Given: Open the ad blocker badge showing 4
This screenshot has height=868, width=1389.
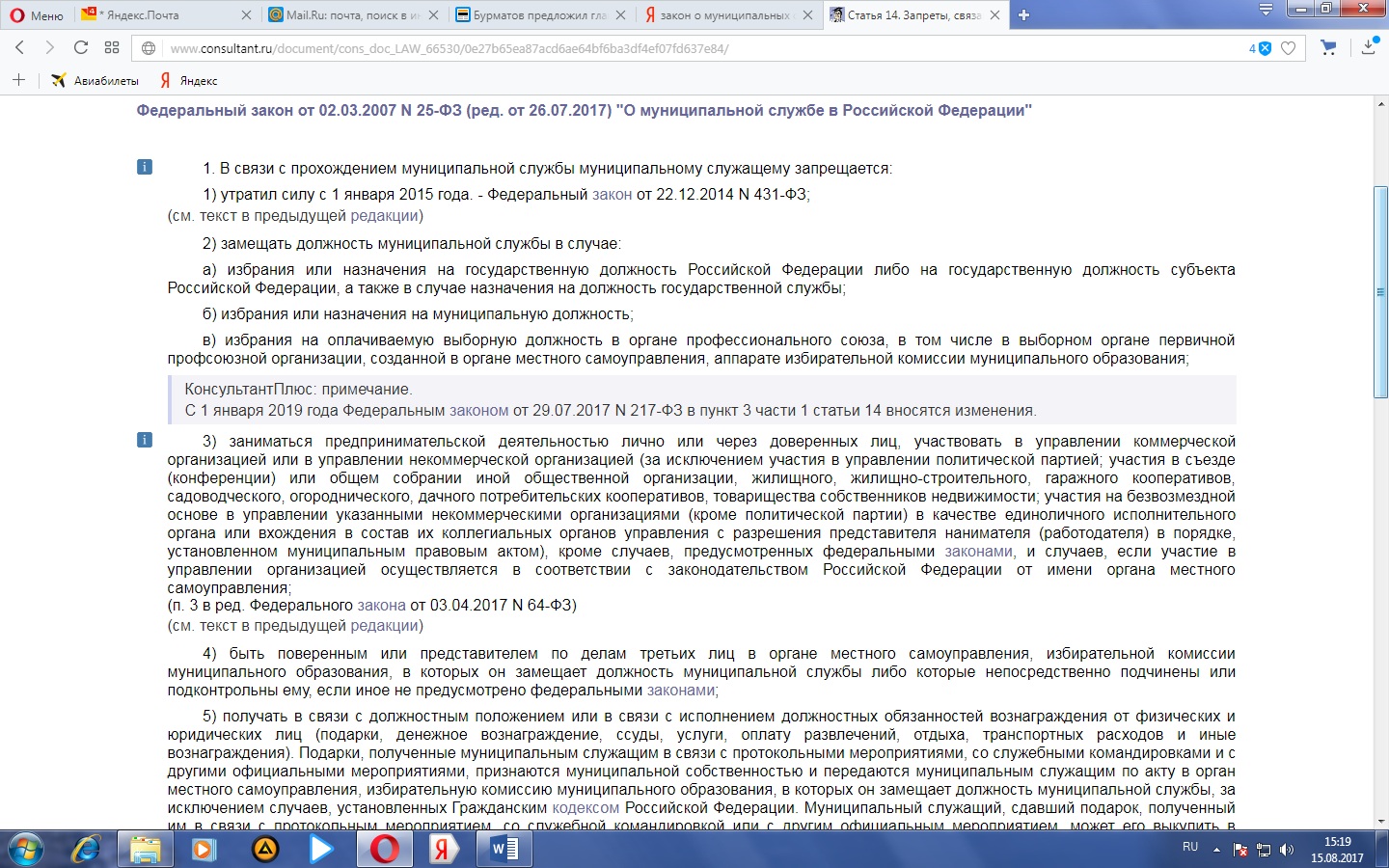Looking at the screenshot, I should pos(1260,48).
